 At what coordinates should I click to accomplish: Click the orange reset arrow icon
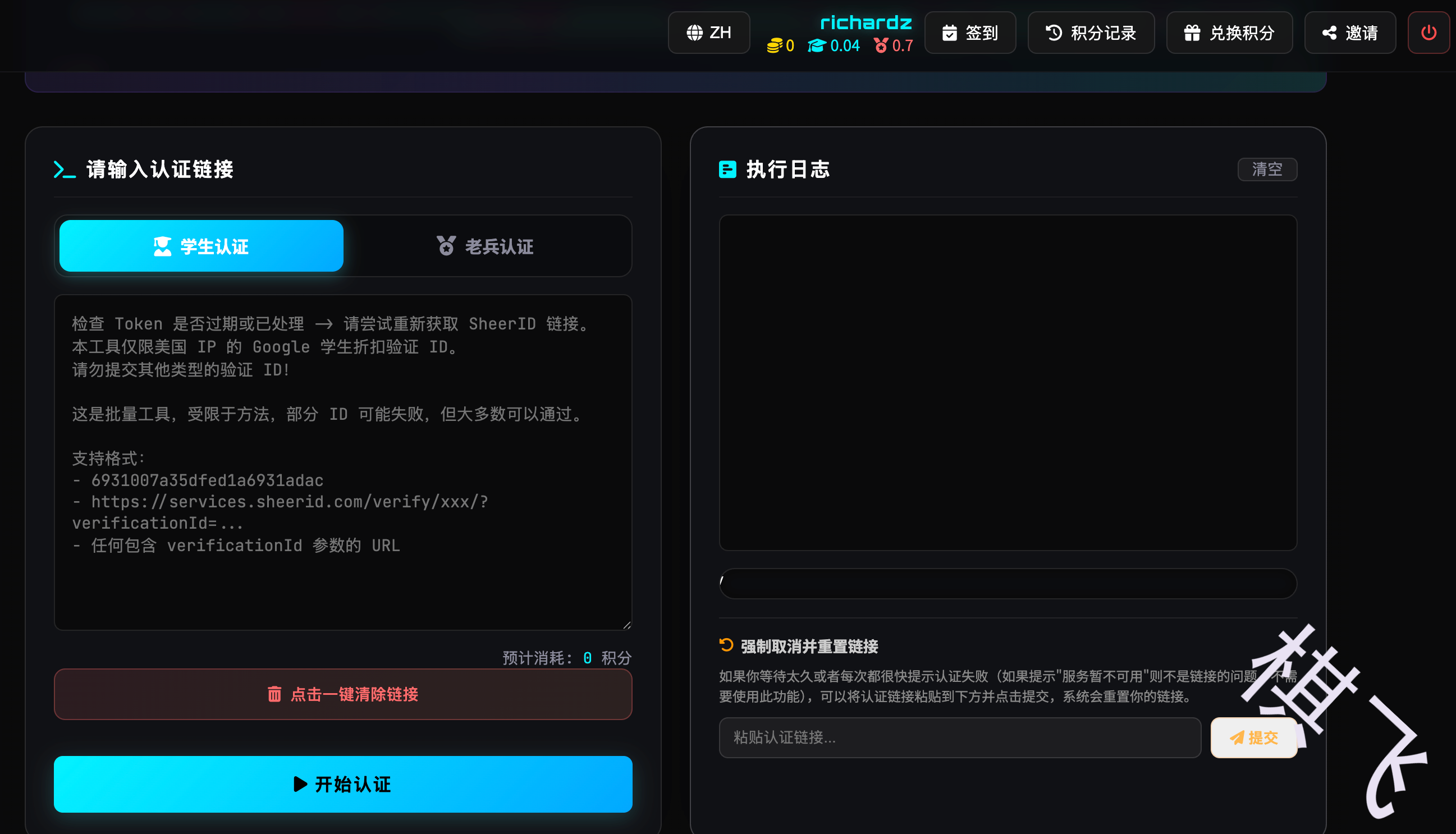pos(726,645)
